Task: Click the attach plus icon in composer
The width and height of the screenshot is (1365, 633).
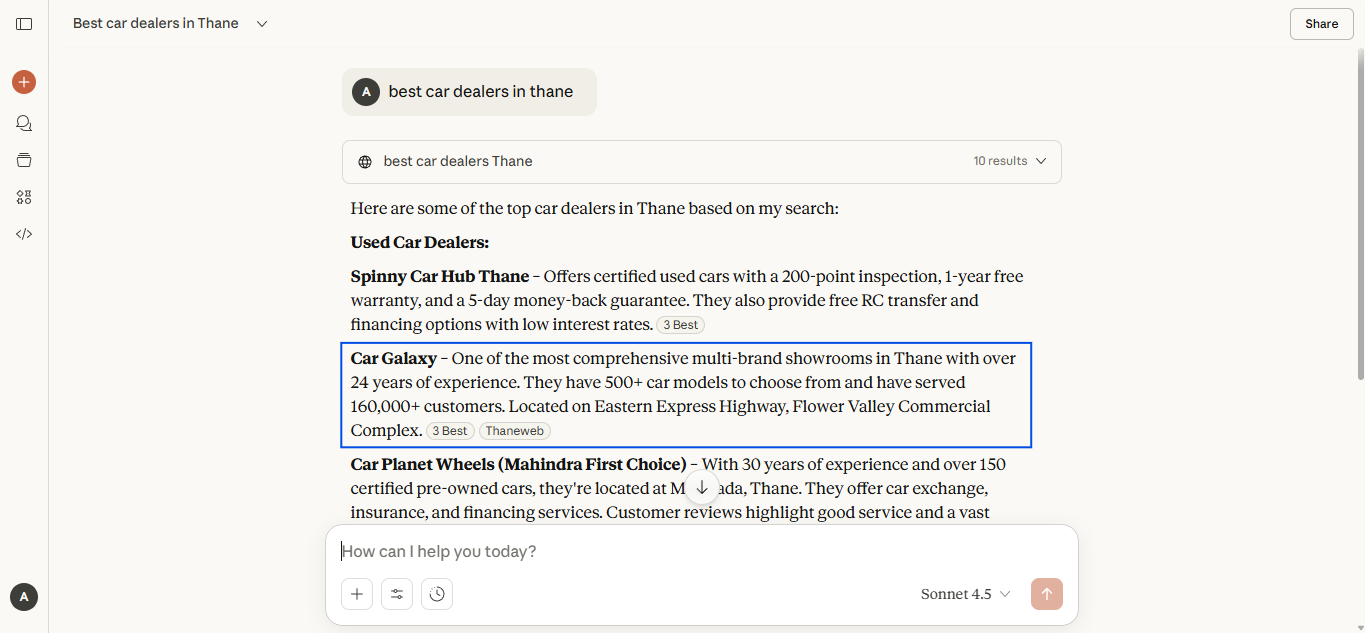Action: click(357, 594)
